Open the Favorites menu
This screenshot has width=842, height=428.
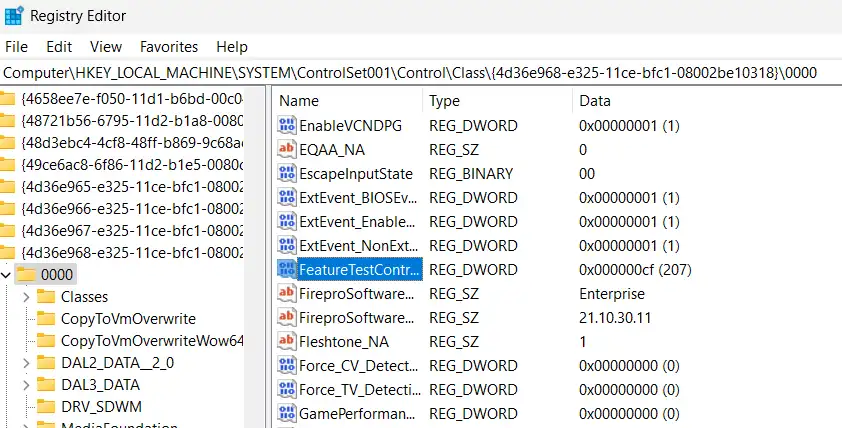pos(169,47)
